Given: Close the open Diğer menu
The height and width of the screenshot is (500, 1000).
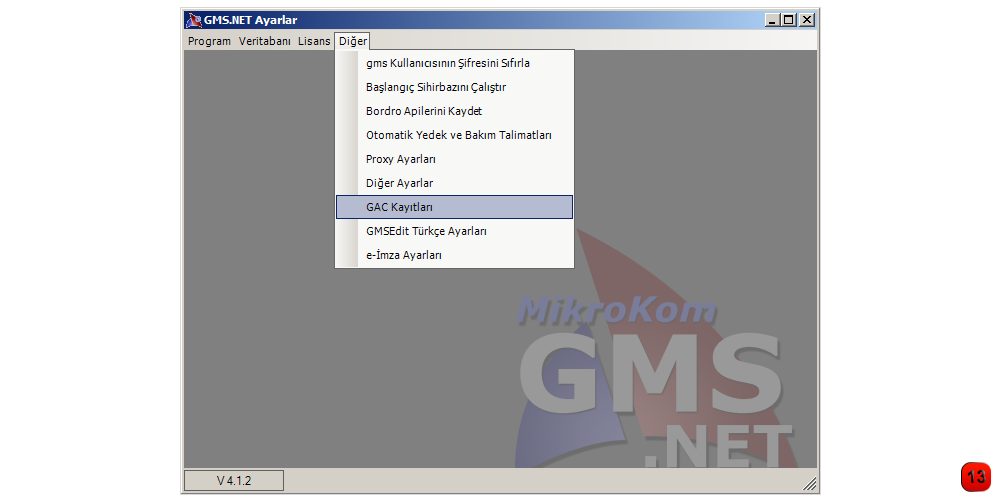Looking at the screenshot, I should [x=353, y=41].
